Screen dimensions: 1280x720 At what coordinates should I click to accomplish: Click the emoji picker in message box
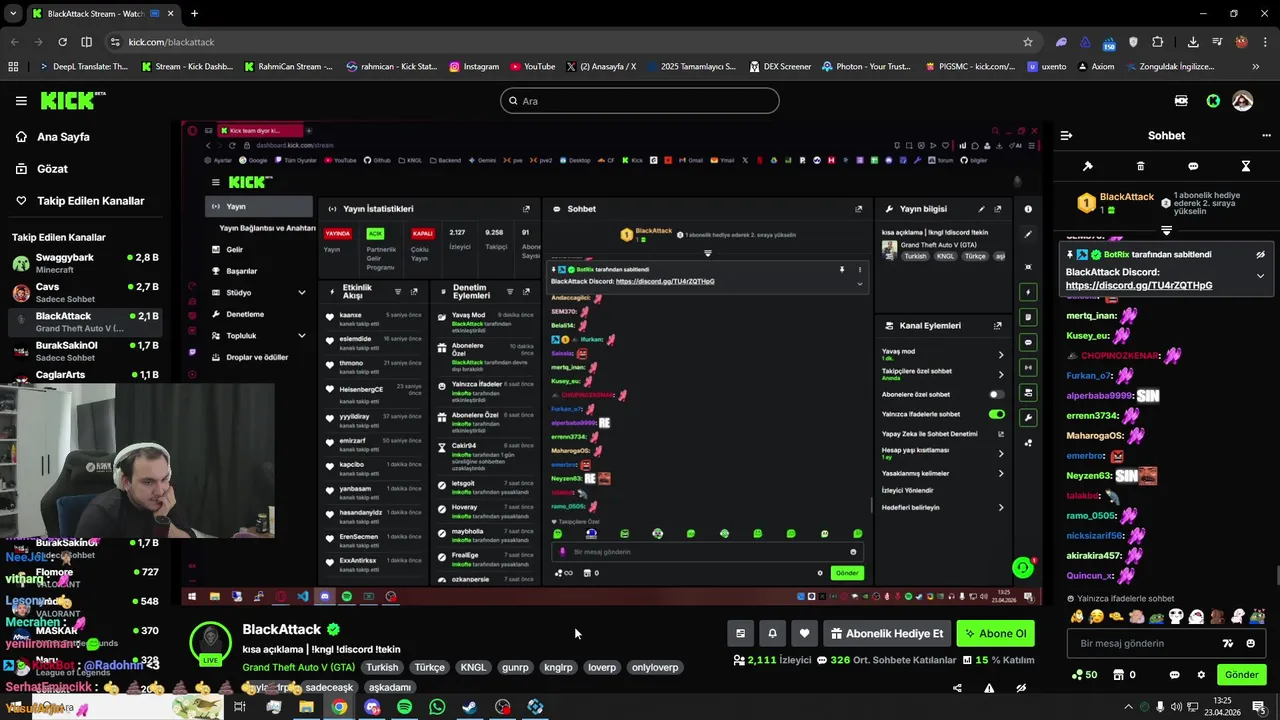pos(1251,643)
